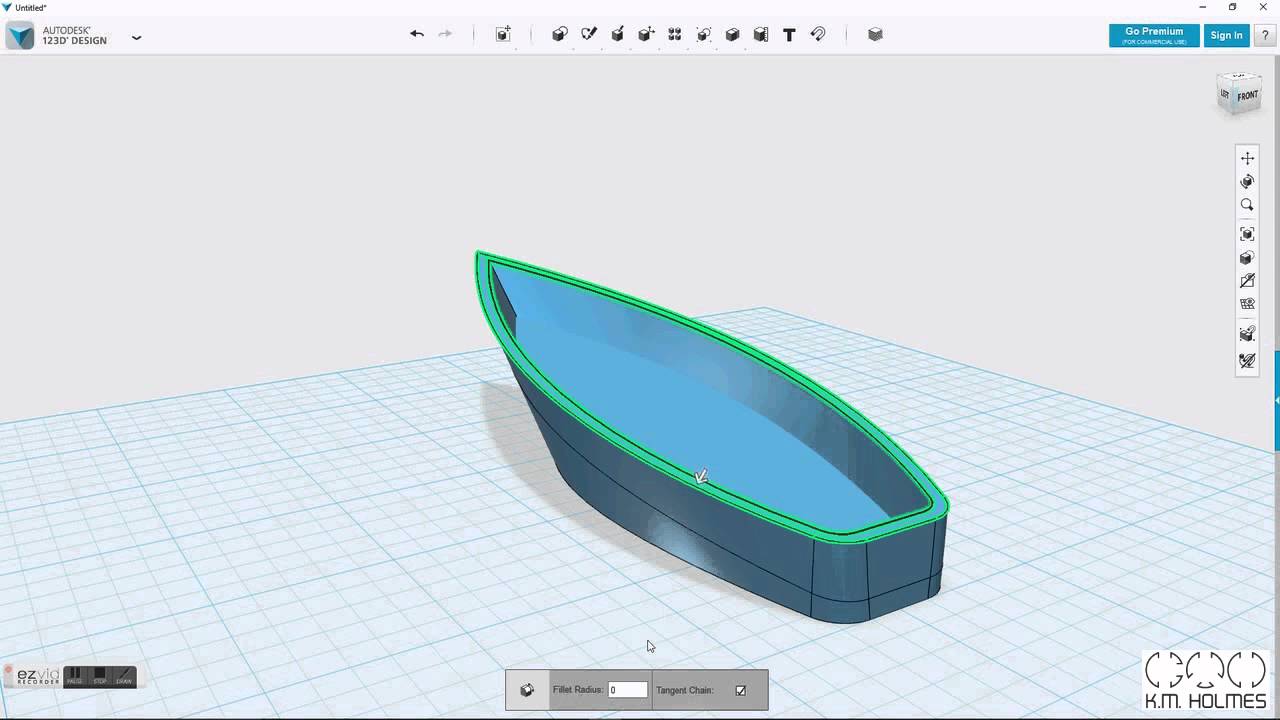
Task: Click the Fit to view icon
Action: [1247, 234]
